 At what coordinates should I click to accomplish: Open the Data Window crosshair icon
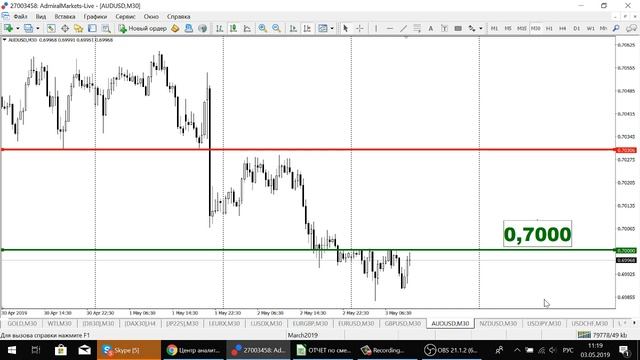[65, 28]
